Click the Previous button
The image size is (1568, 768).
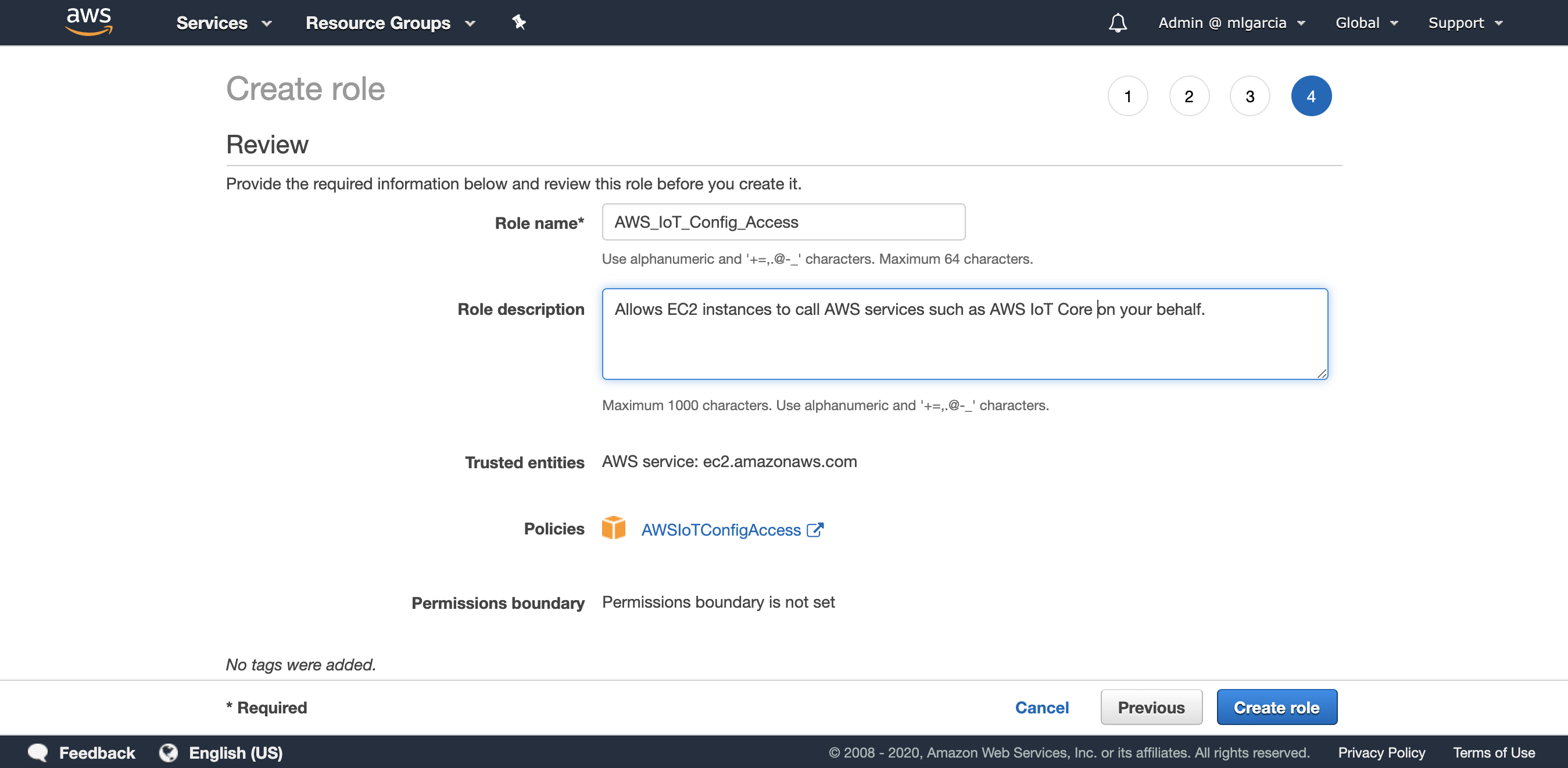click(x=1151, y=707)
